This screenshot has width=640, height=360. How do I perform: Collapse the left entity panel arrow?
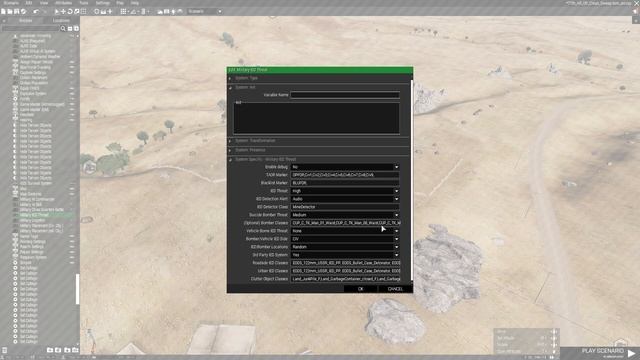[x=4, y=20]
